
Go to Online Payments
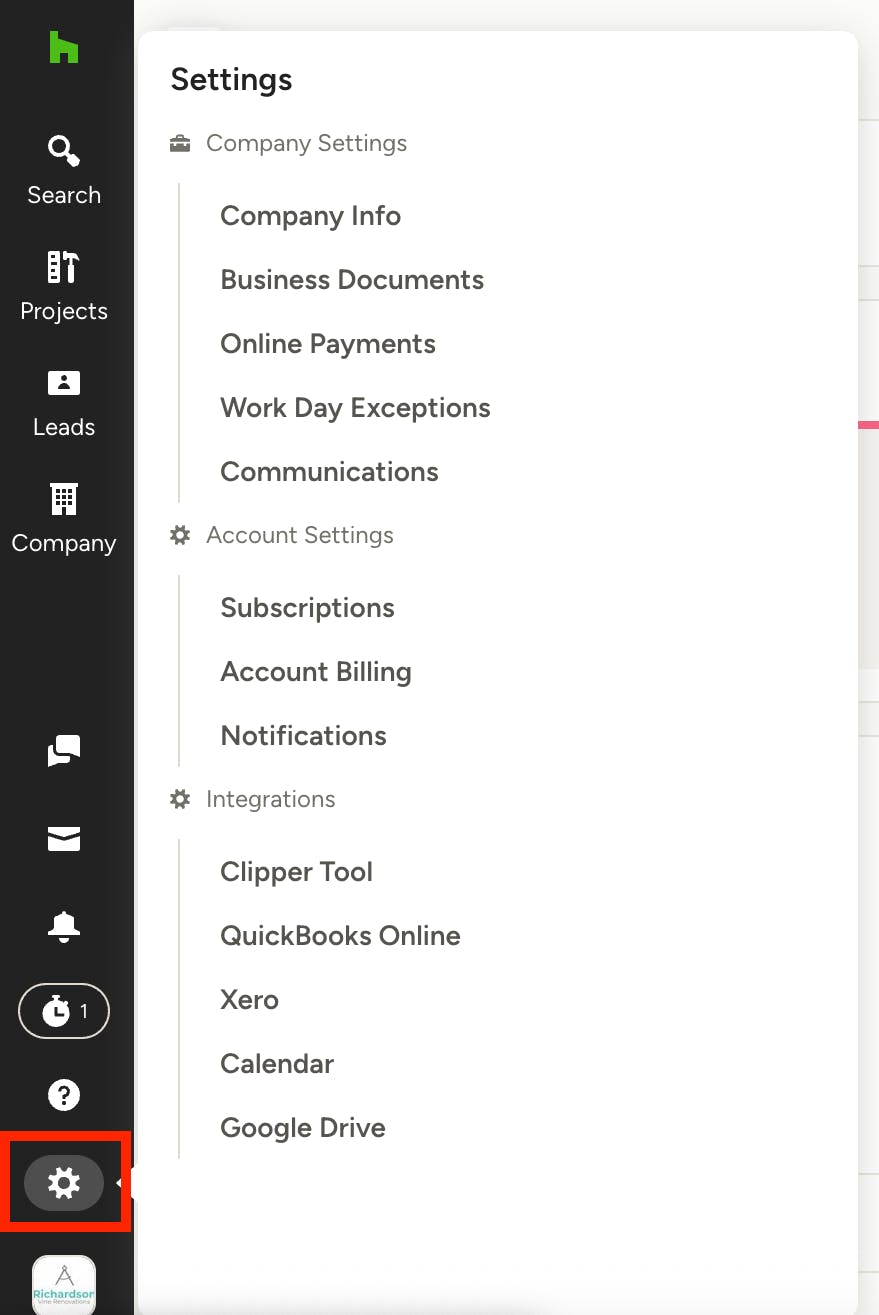(x=328, y=344)
